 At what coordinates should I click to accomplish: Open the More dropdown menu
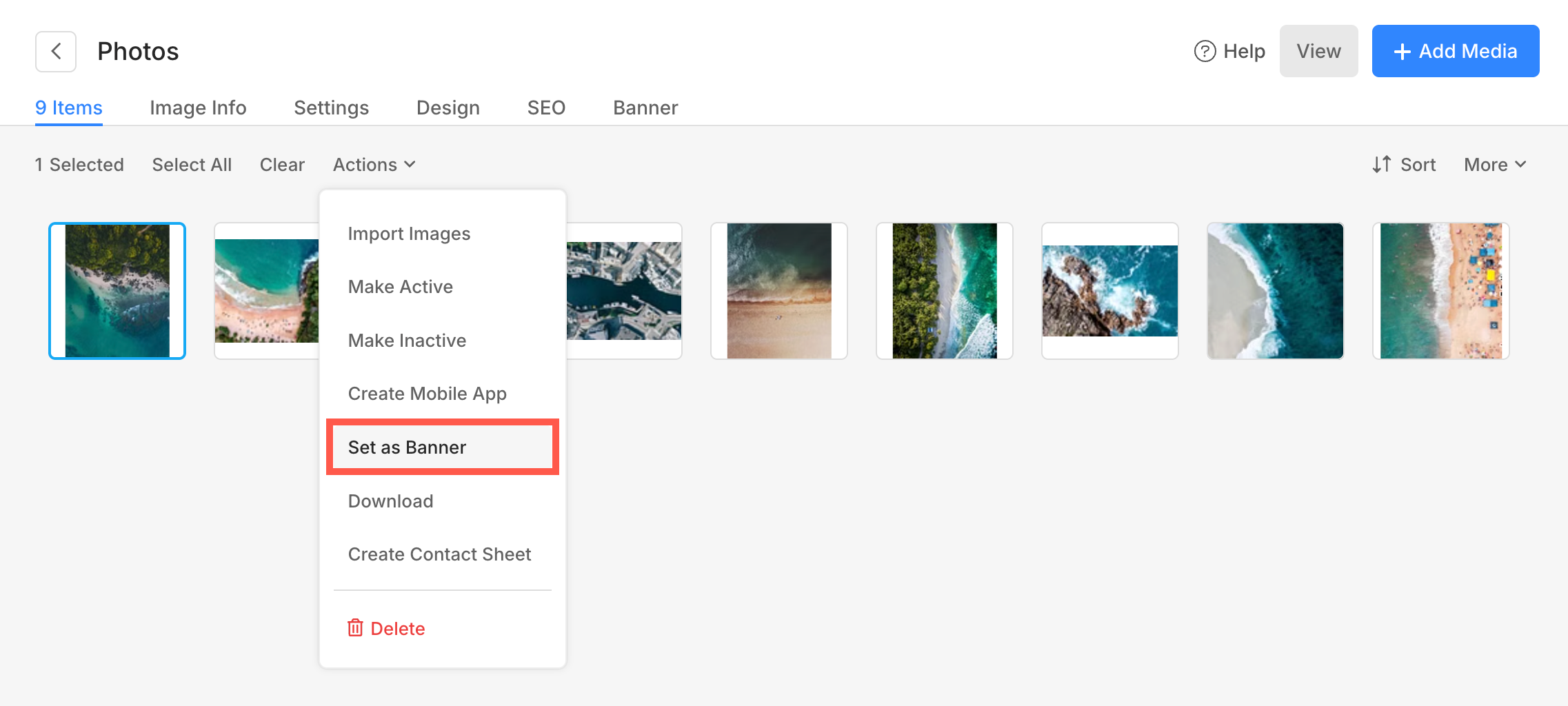[x=1495, y=165]
